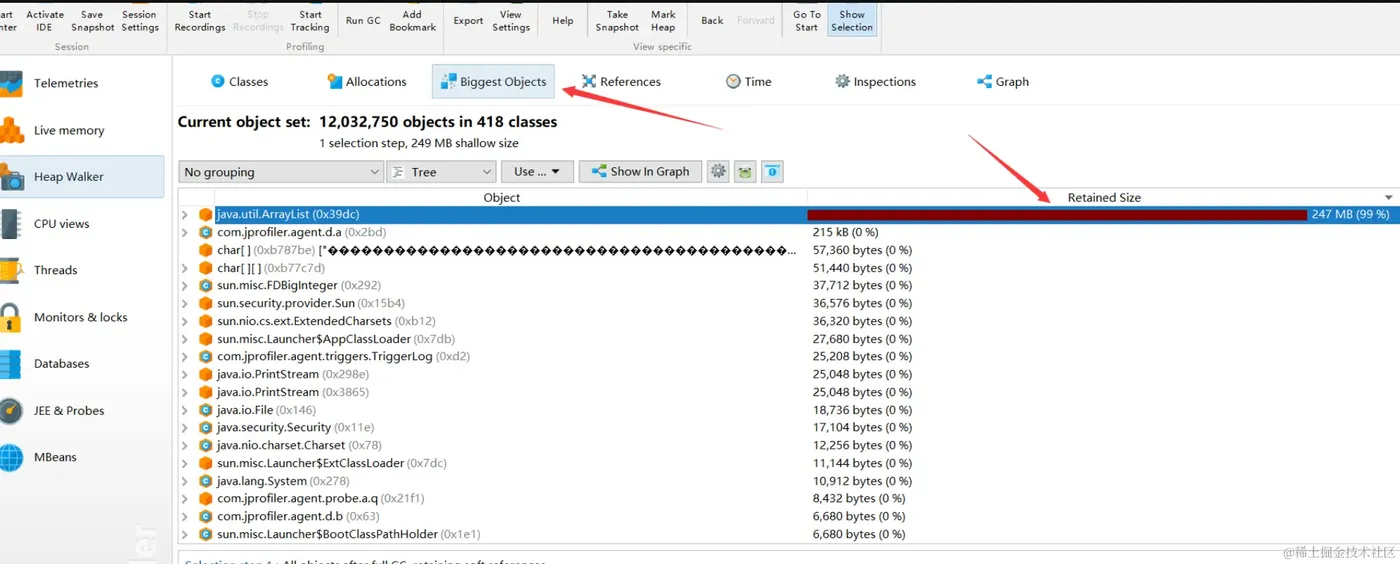
Task: Open View Settings from the toolbar
Action: click(511, 21)
